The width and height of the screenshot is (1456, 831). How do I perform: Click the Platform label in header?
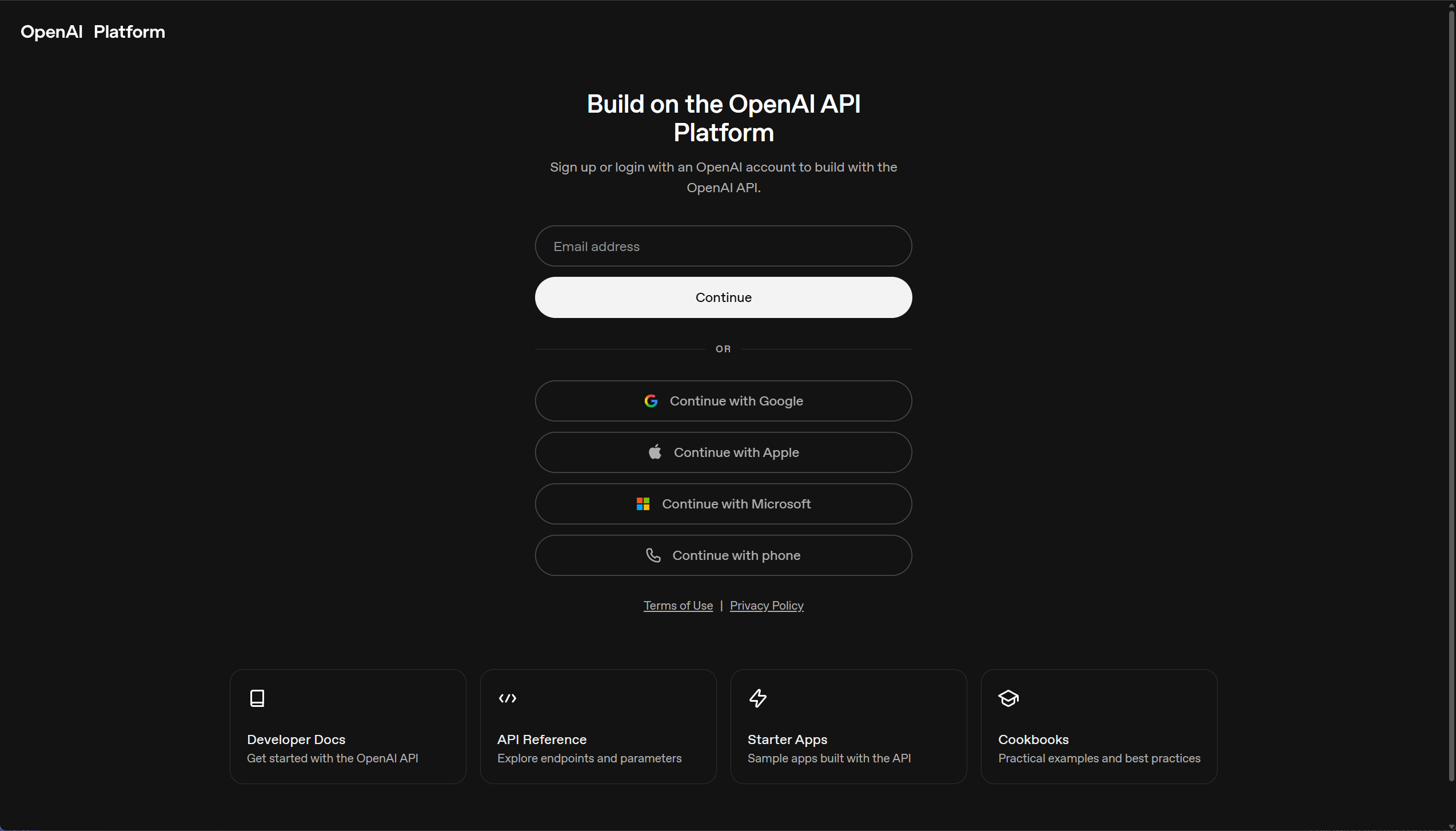click(129, 32)
